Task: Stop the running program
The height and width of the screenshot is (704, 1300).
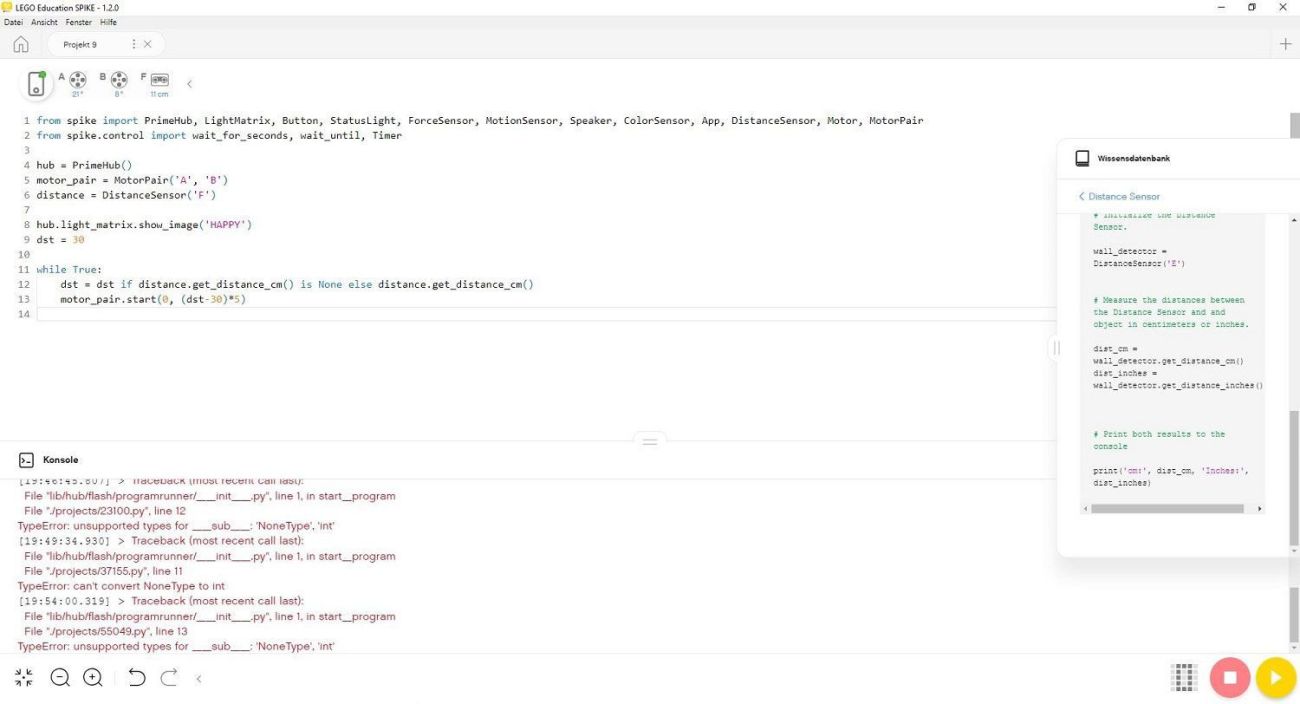Action: coord(1230,677)
